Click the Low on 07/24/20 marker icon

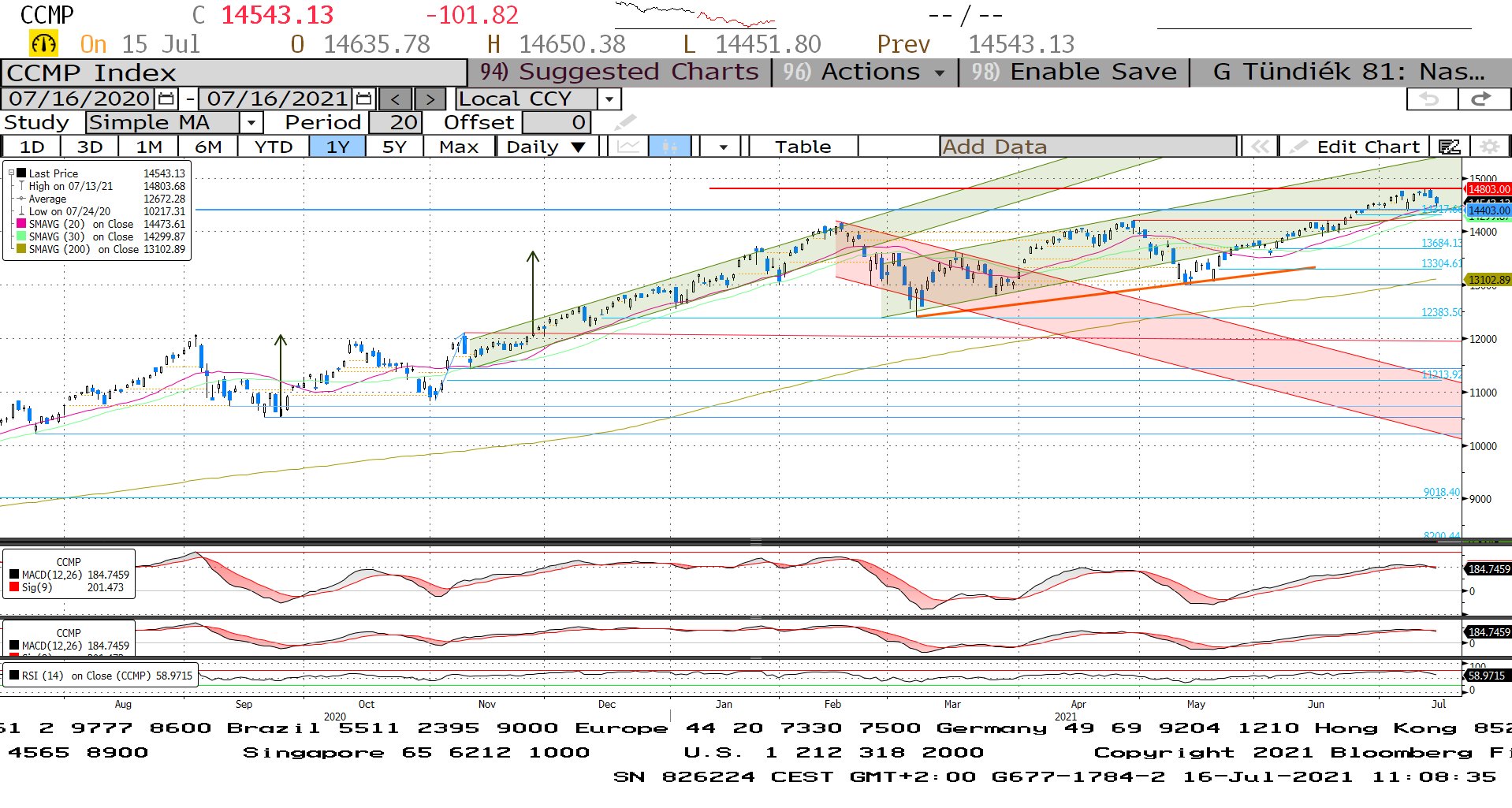pos(21,211)
